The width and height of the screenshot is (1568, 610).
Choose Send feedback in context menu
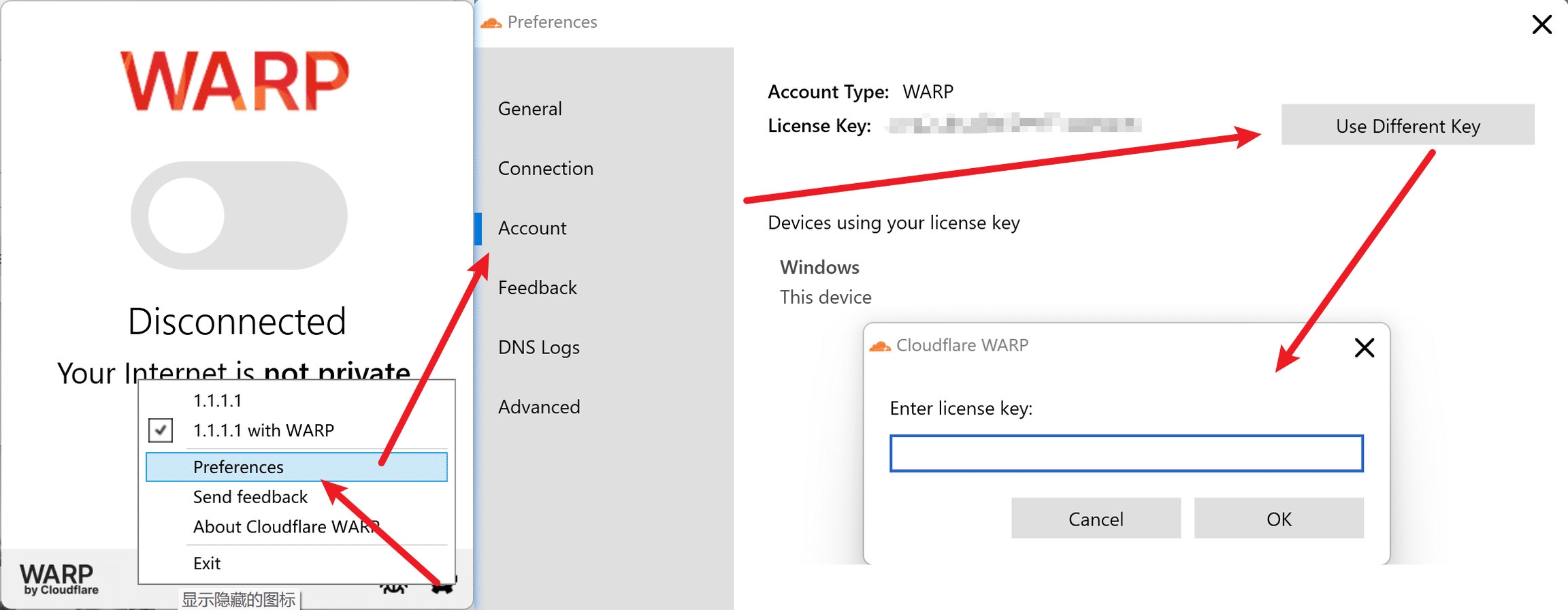(x=250, y=497)
